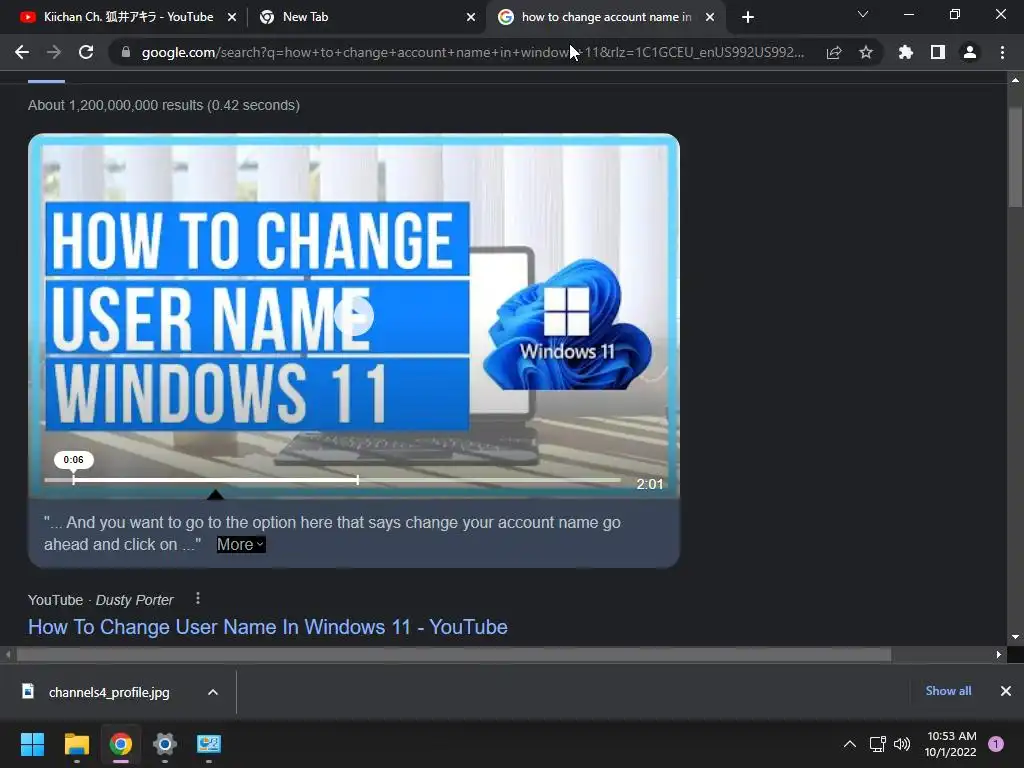1024x768 pixels.
Task: Click the scroll down arrow
Action: pyautogui.click(x=1015, y=637)
